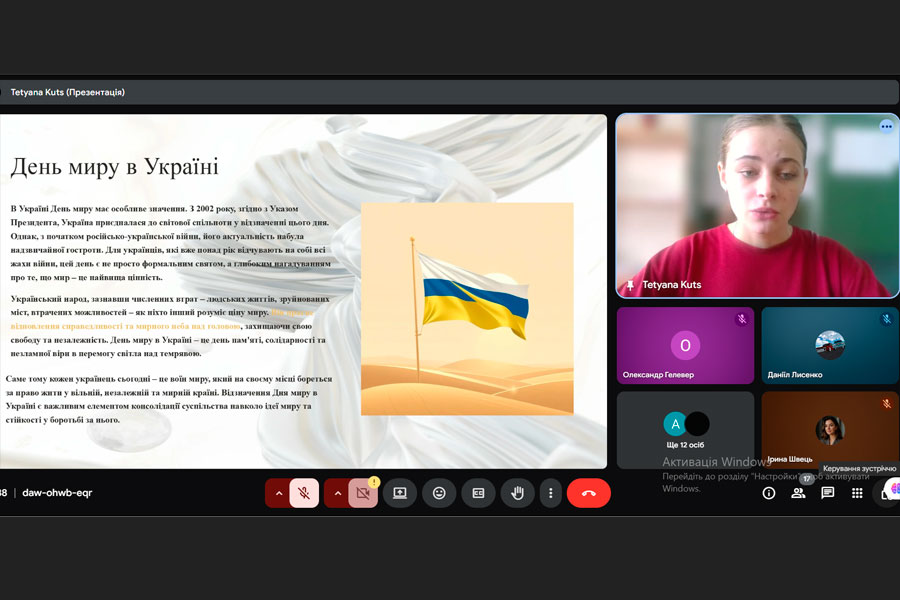
Task: Click the 'O' avatar of Олександр Гелевер
Action: click(685, 345)
